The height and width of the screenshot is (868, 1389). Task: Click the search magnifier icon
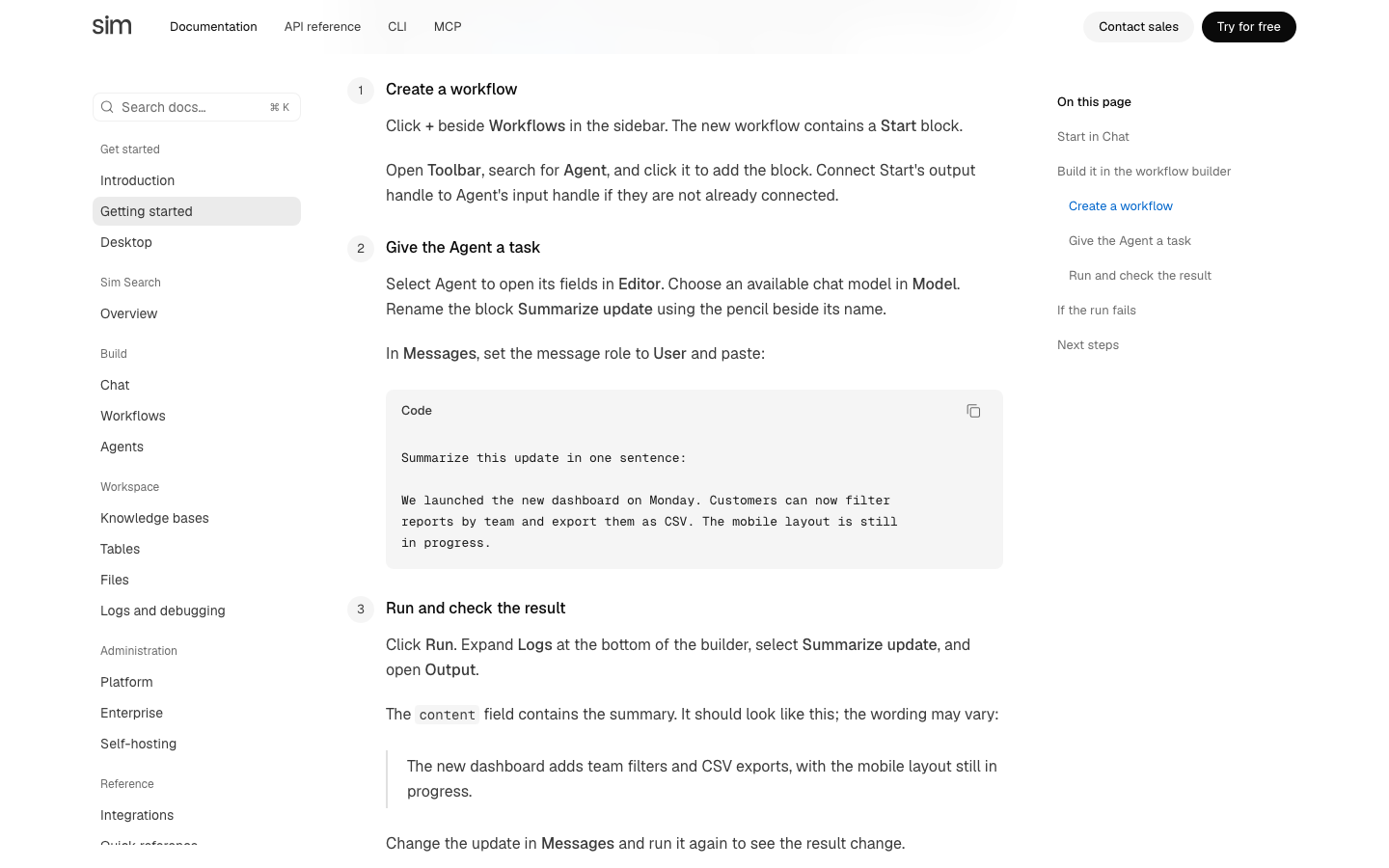(x=108, y=107)
